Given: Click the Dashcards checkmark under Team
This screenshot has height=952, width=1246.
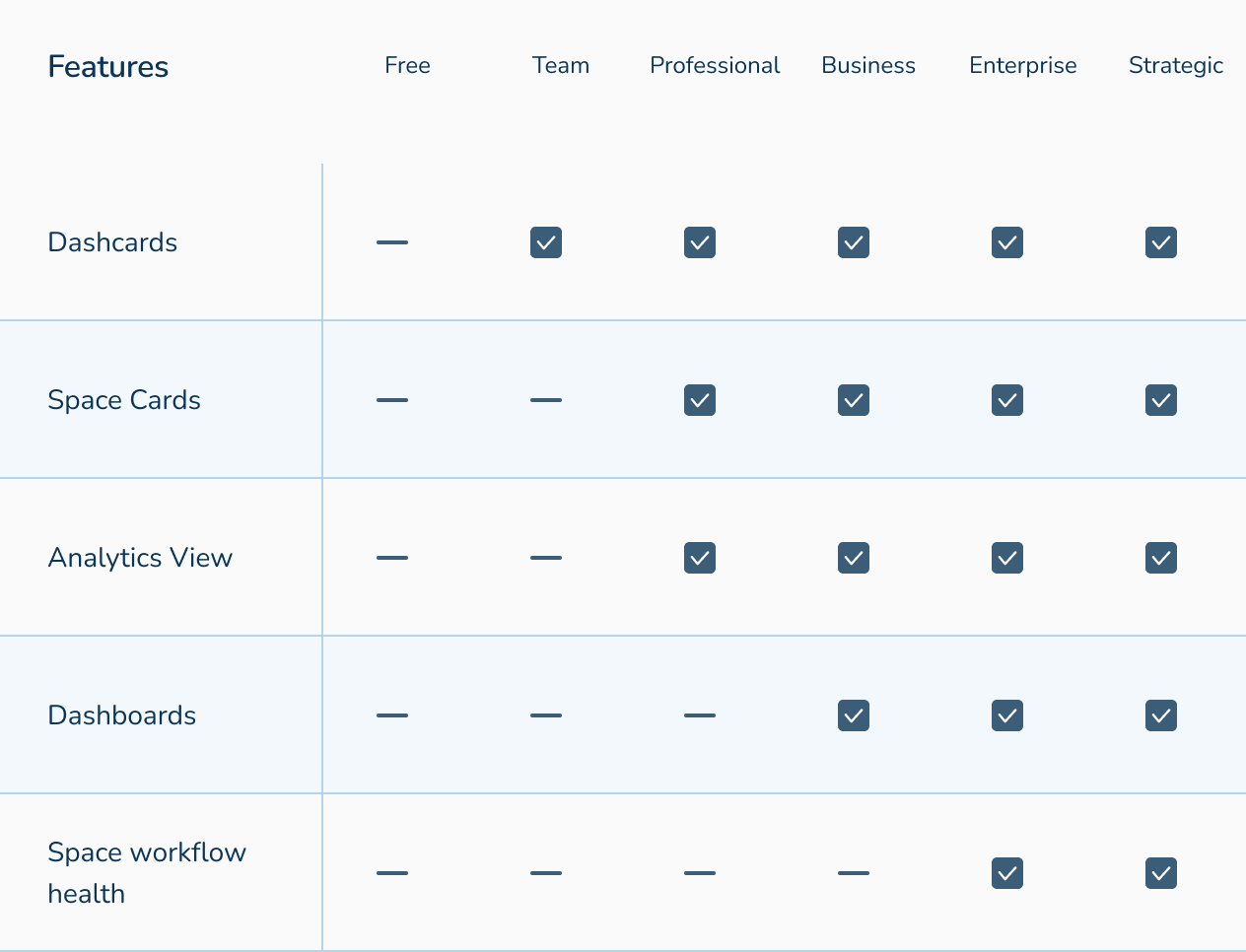Looking at the screenshot, I should coord(546,242).
